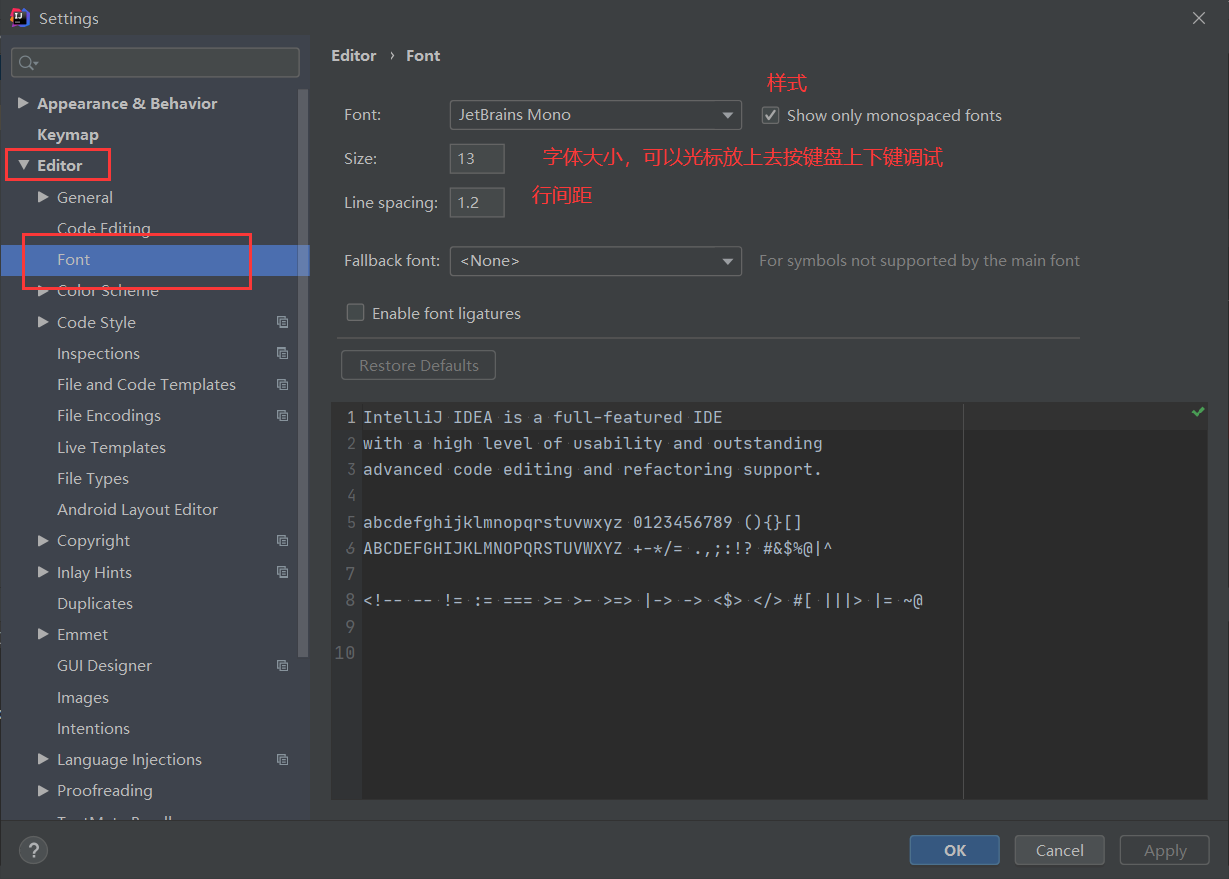Screen dimensions: 1229x879
Task: Click the search magnifier icon in settings
Action: pyautogui.click(x=27, y=63)
